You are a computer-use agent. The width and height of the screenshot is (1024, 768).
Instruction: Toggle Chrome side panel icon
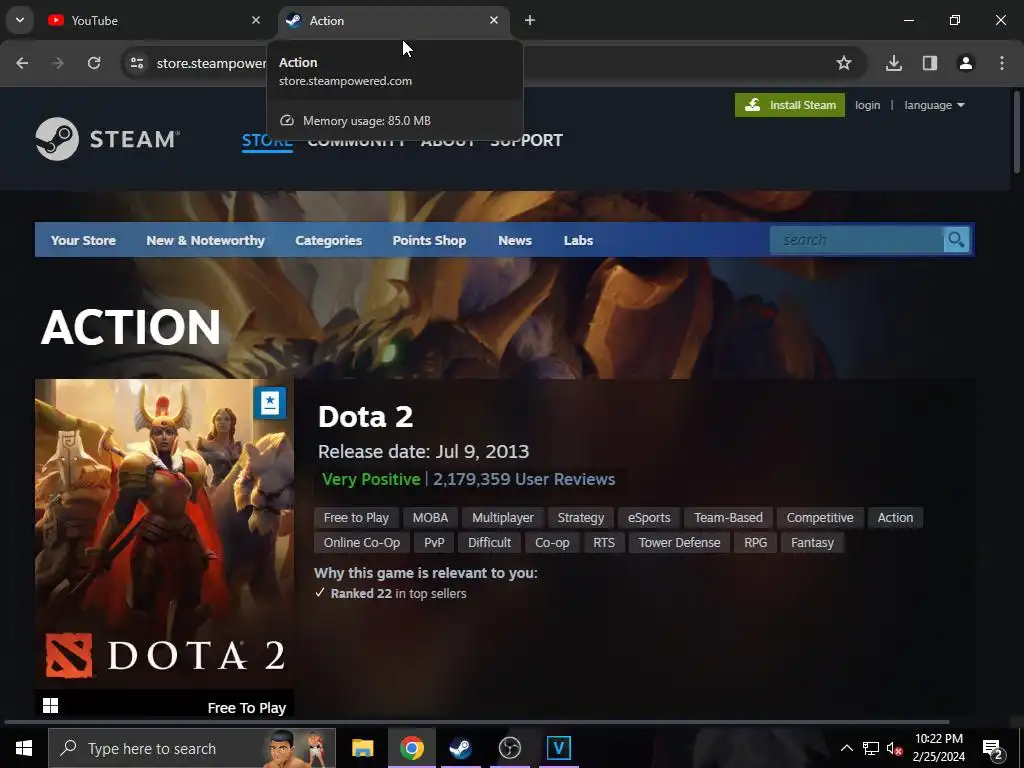[x=930, y=63]
